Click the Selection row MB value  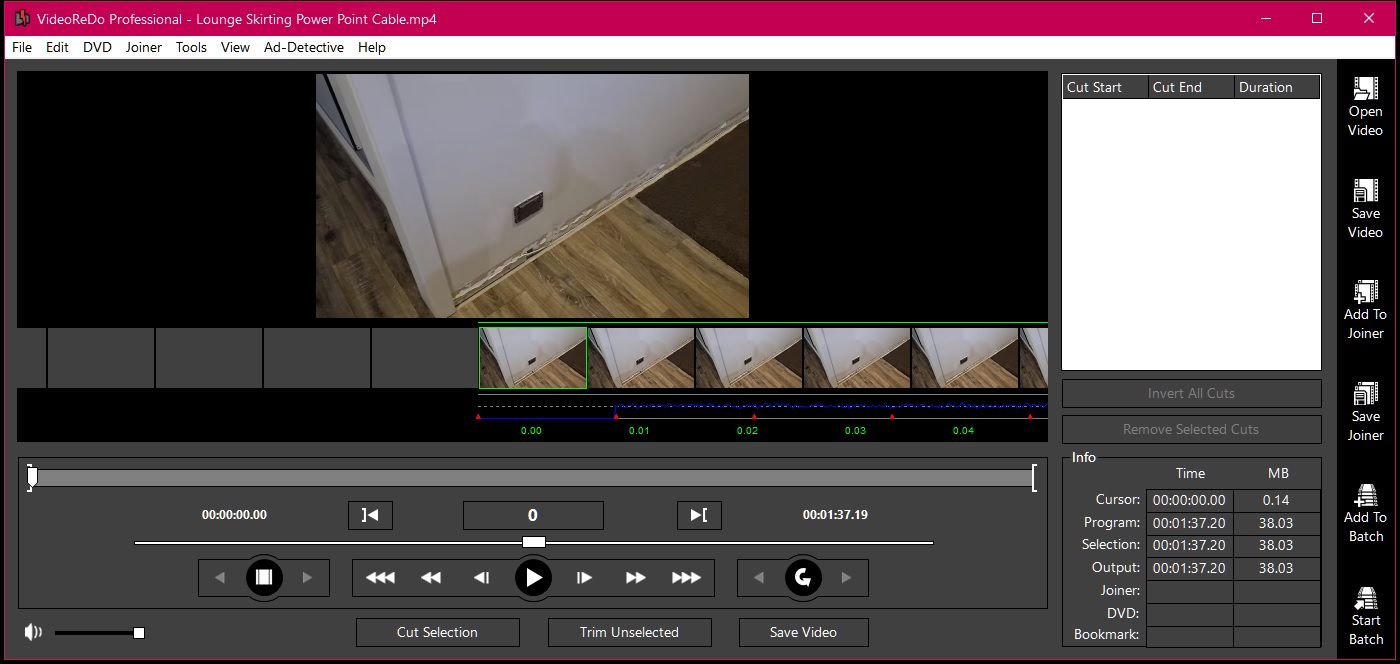click(x=1277, y=545)
